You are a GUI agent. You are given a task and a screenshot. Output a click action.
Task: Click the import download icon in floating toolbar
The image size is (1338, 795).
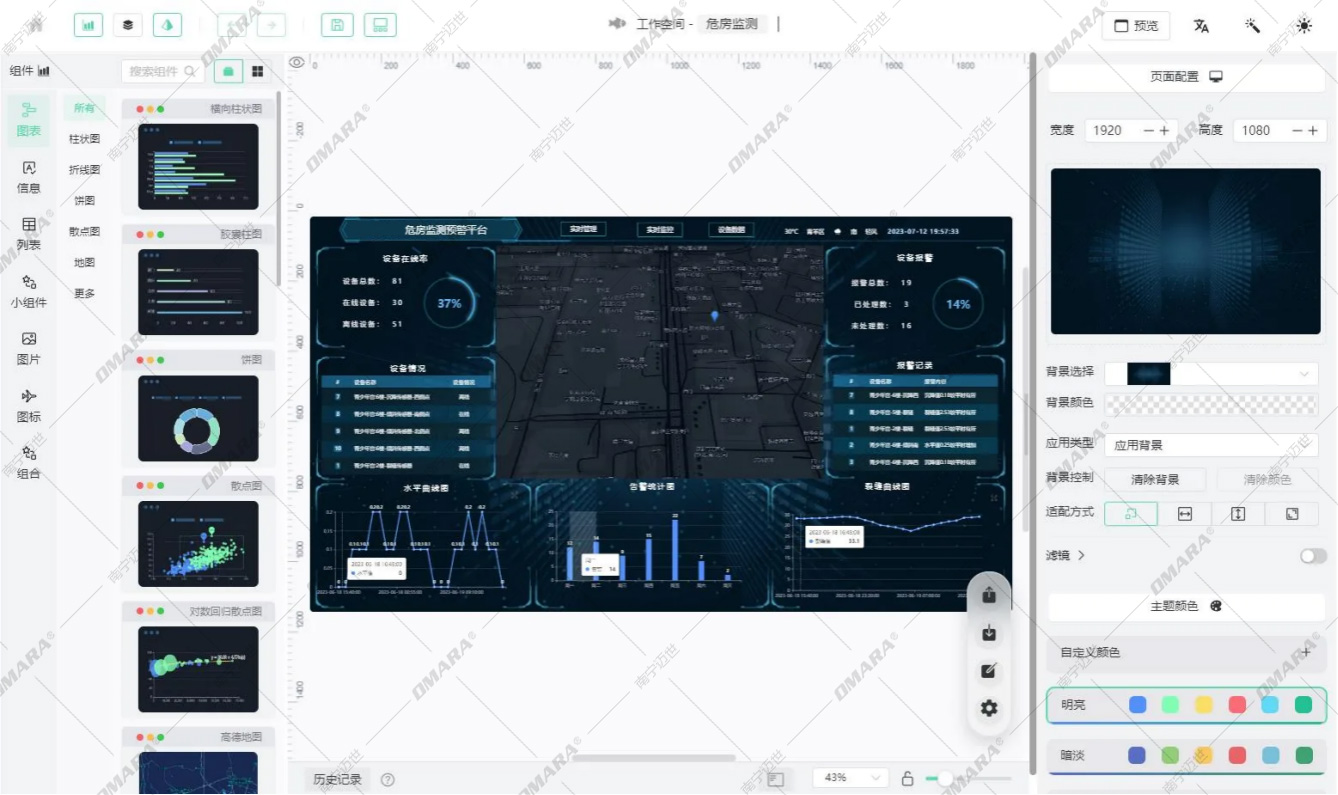[x=989, y=633]
